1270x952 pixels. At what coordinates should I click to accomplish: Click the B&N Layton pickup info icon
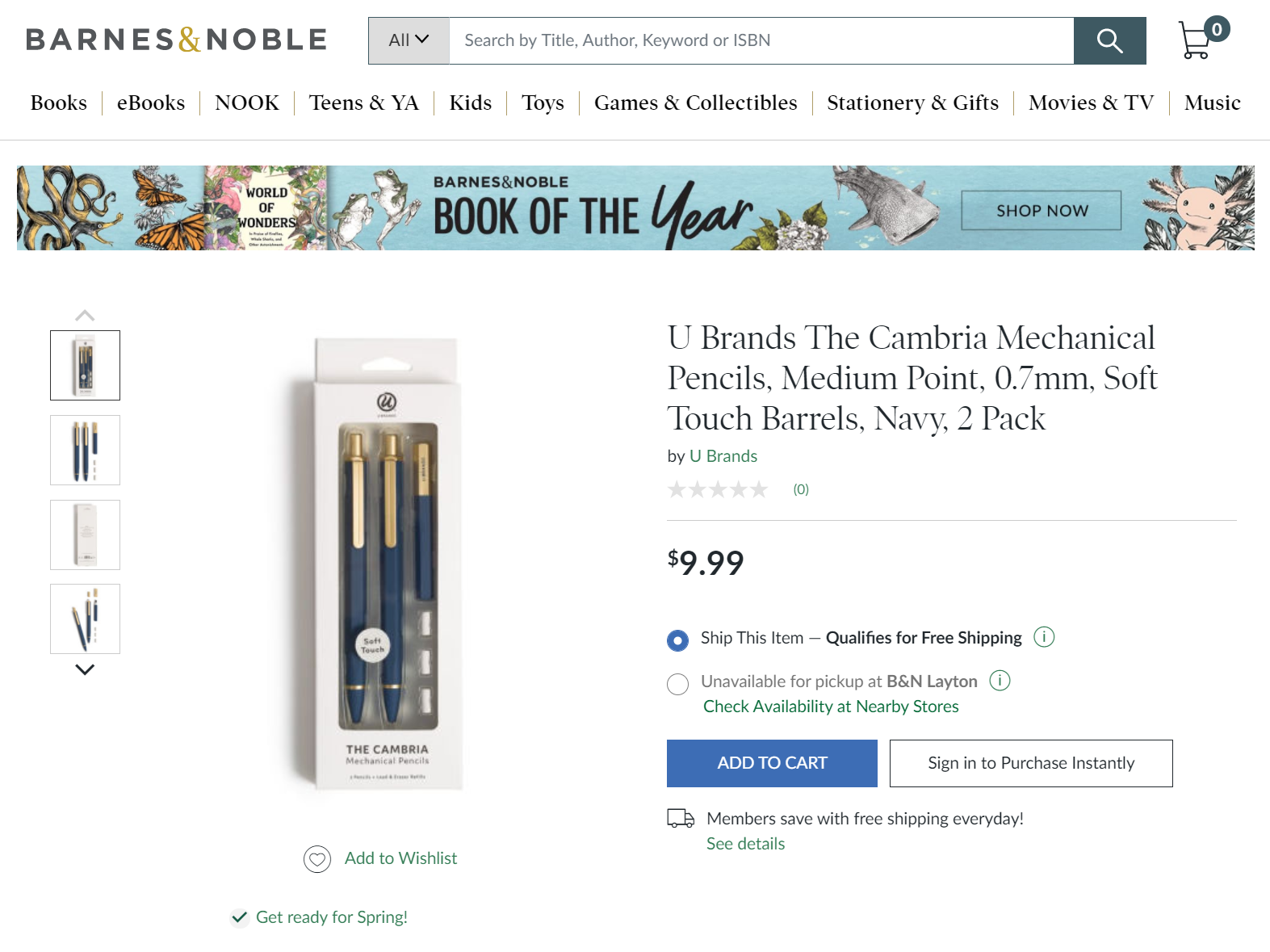click(1000, 681)
